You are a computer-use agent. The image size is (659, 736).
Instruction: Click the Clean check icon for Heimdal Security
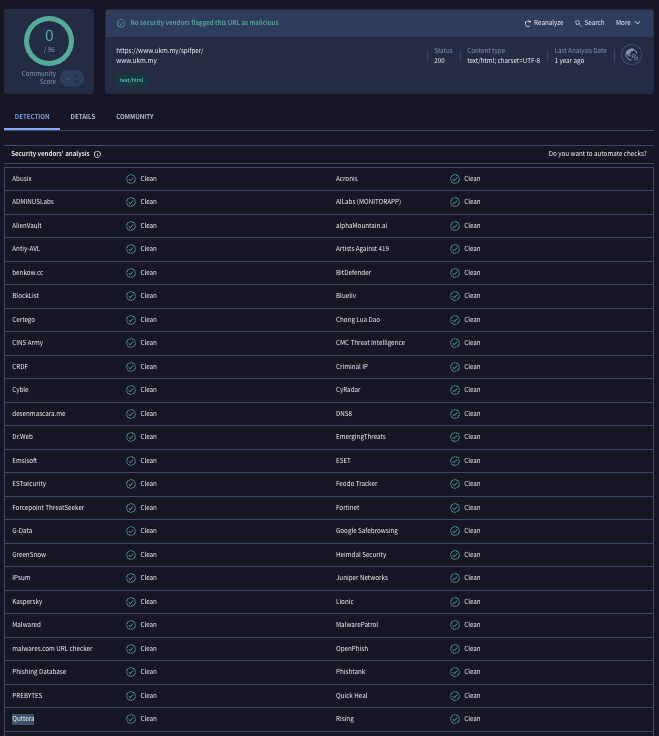pos(455,555)
